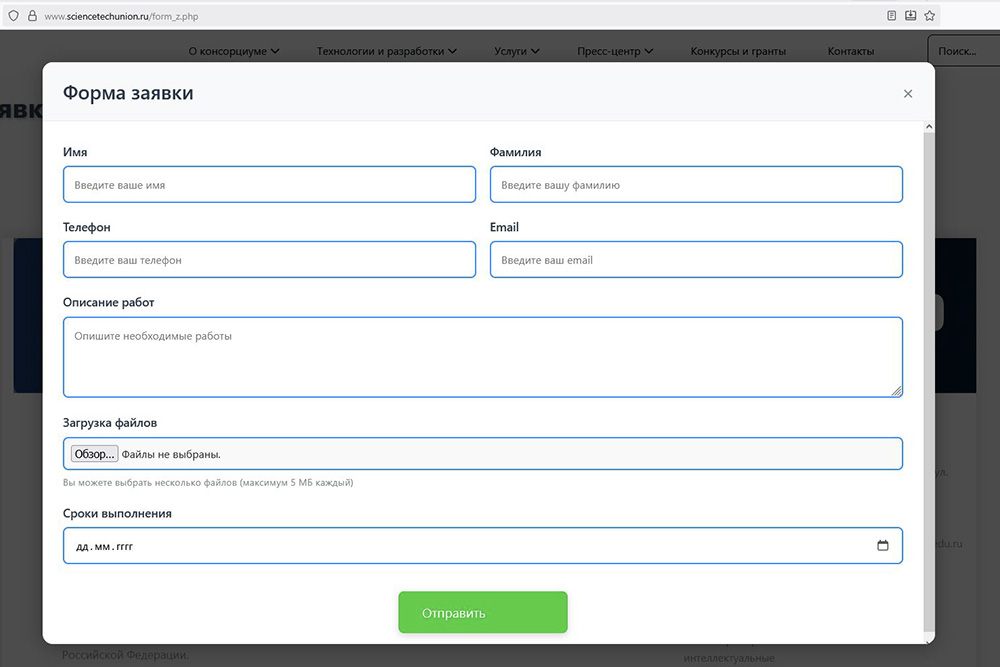Viewport: 1000px width, 667px height.
Task: Bookmark this page with star icon
Action: (x=929, y=16)
